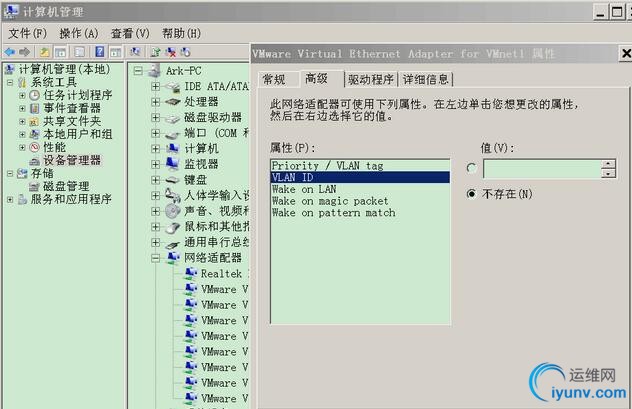Image resolution: width=632 pixels, height=409 pixels.
Task: Click the 值(V) input field
Action: coord(543,169)
